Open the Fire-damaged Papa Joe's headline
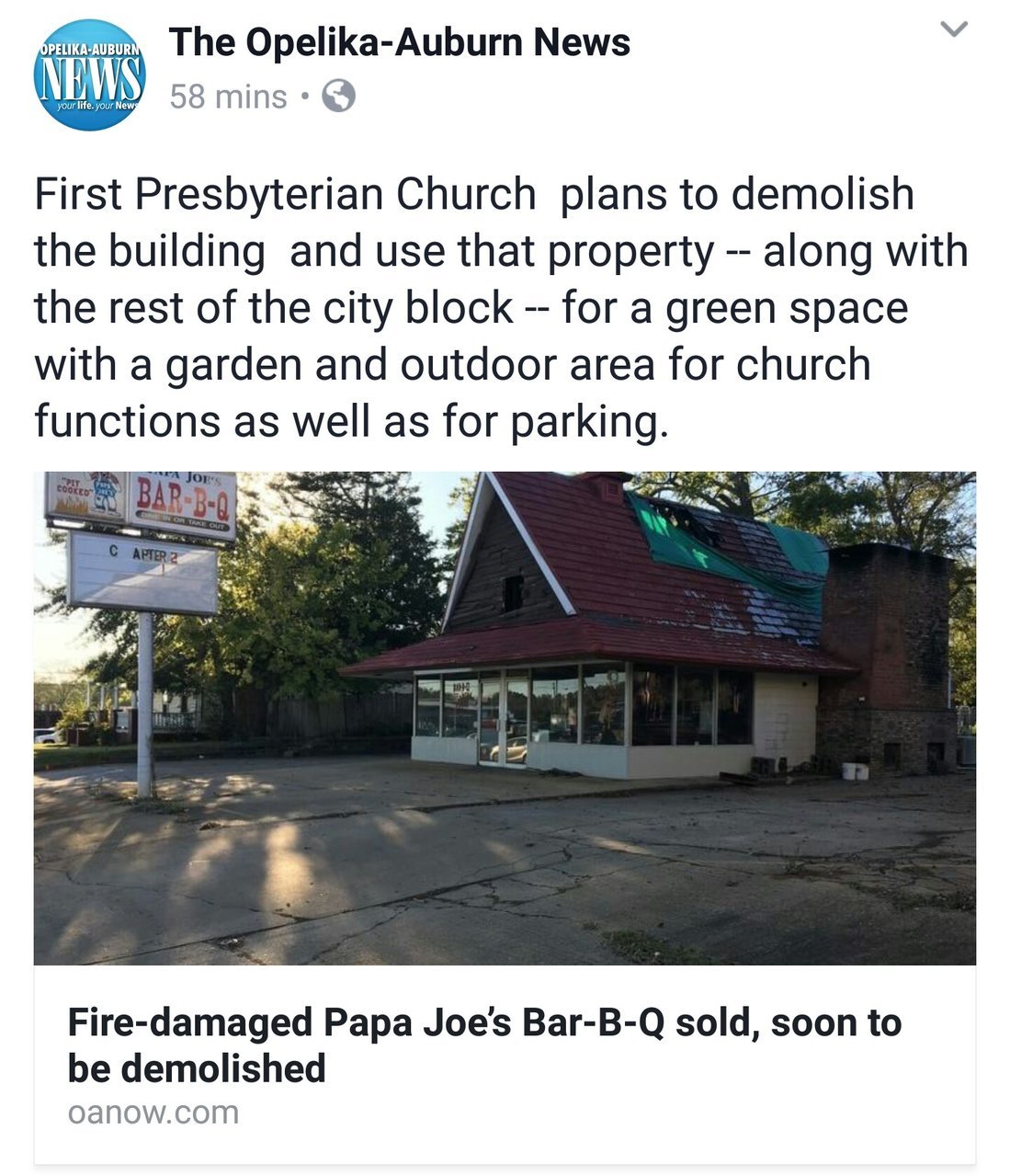1010x1176 pixels. click(x=484, y=1045)
